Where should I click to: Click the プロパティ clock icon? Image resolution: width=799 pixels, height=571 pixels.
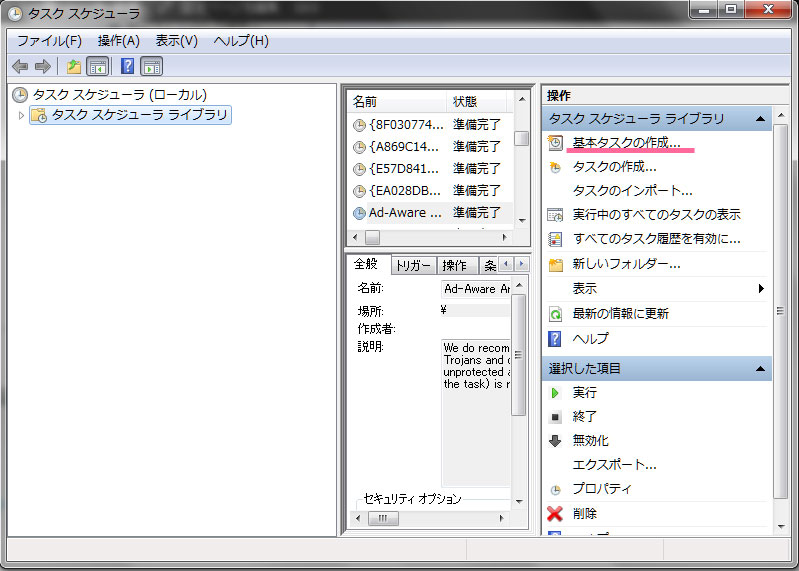[x=555, y=490]
